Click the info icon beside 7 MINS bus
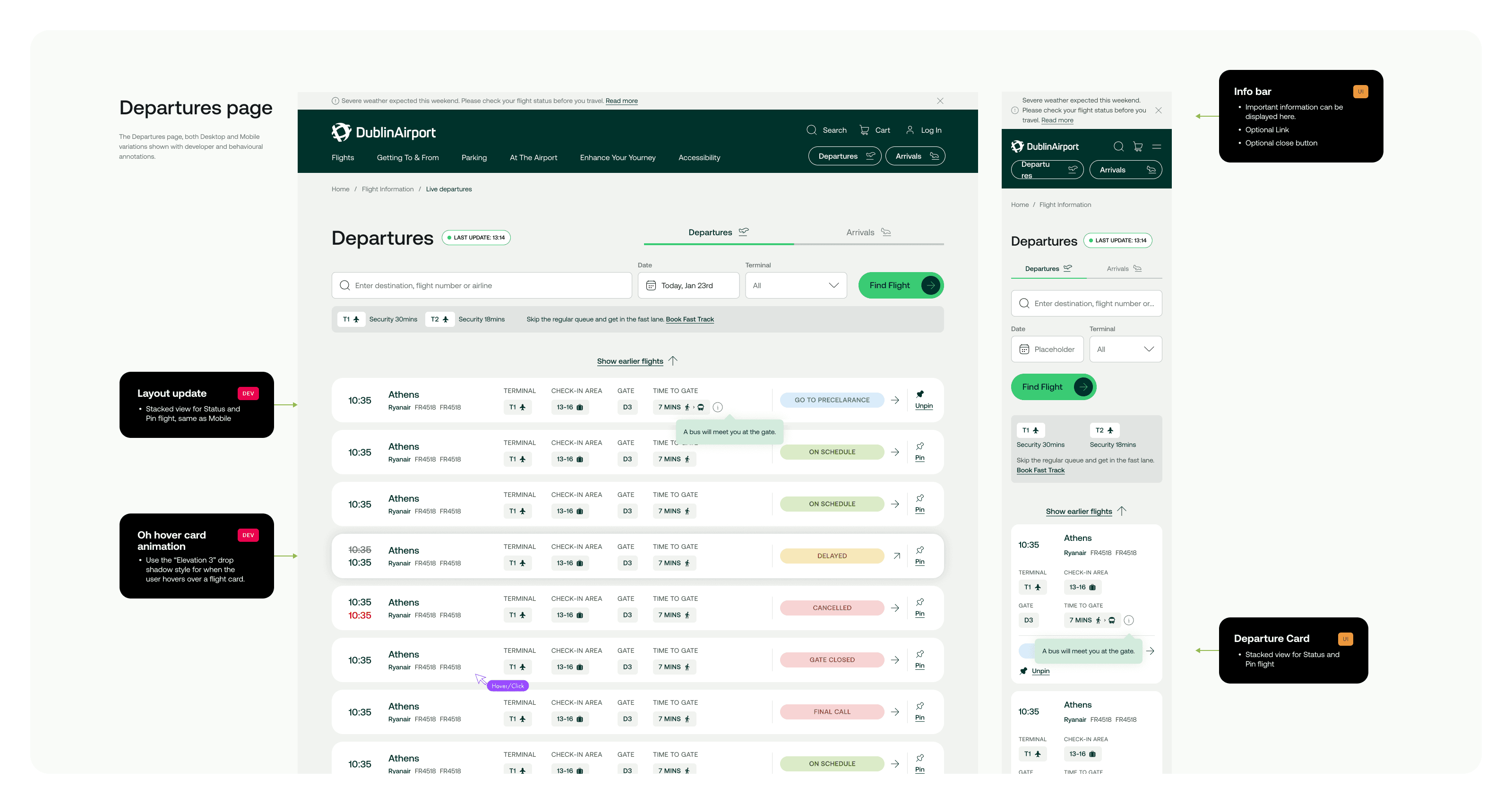This screenshot has height=804, width=1512. (717, 407)
